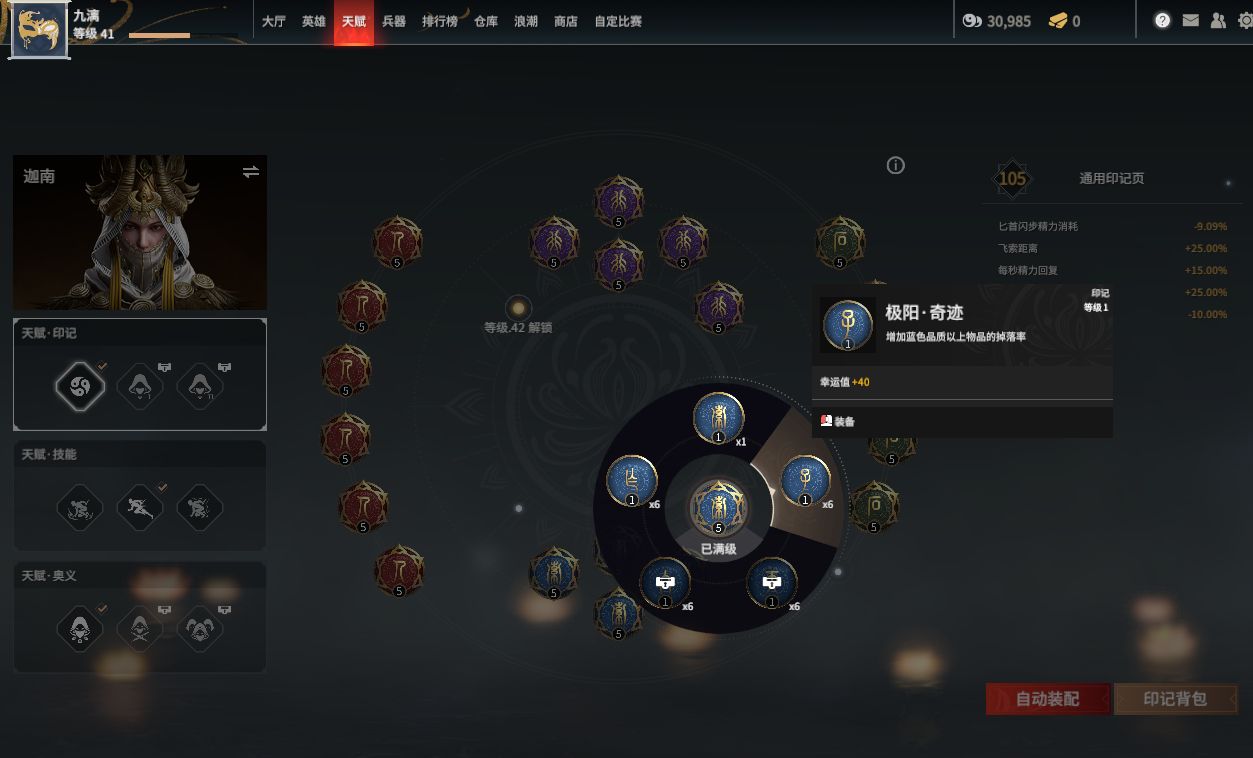Open the settings gear icon

(x=1245, y=20)
